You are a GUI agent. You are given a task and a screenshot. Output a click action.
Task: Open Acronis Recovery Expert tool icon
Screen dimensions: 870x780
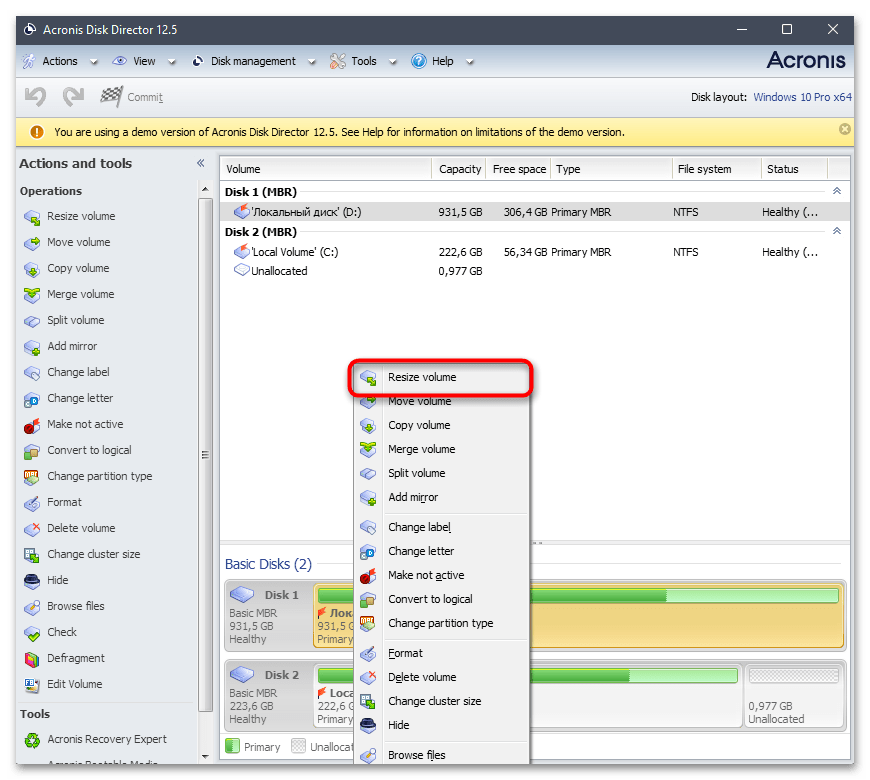click(31, 740)
